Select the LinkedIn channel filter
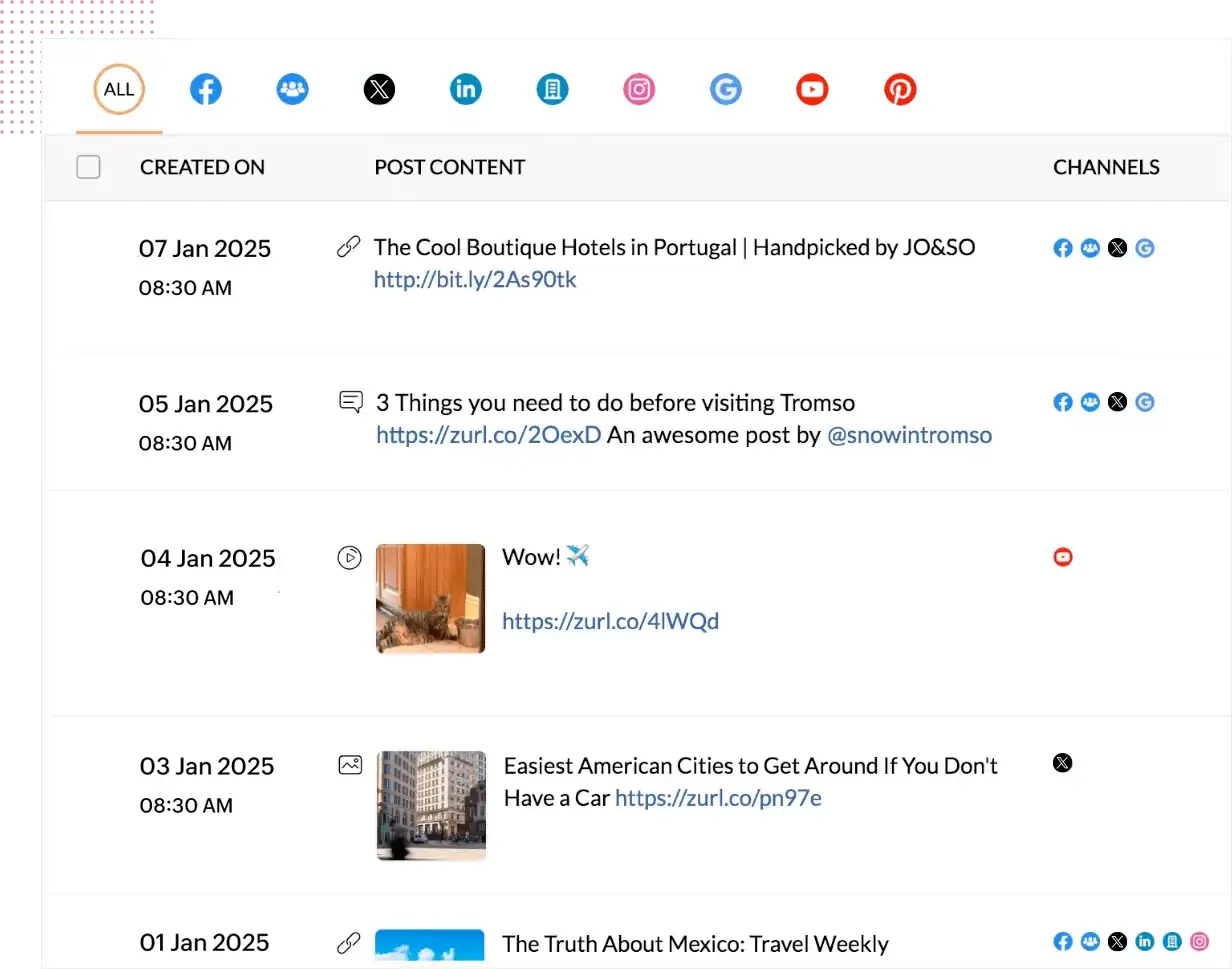 pos(465,89)
